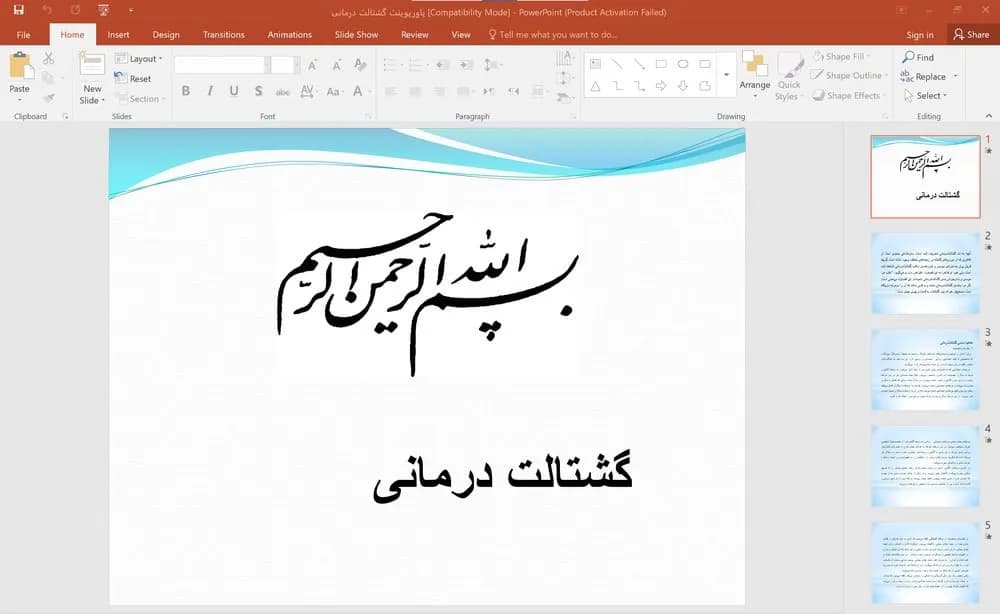Click the Undo arrow icon
Image resolution: width=1000 pixels, height=614 pixels.
[x=47, y=10]
